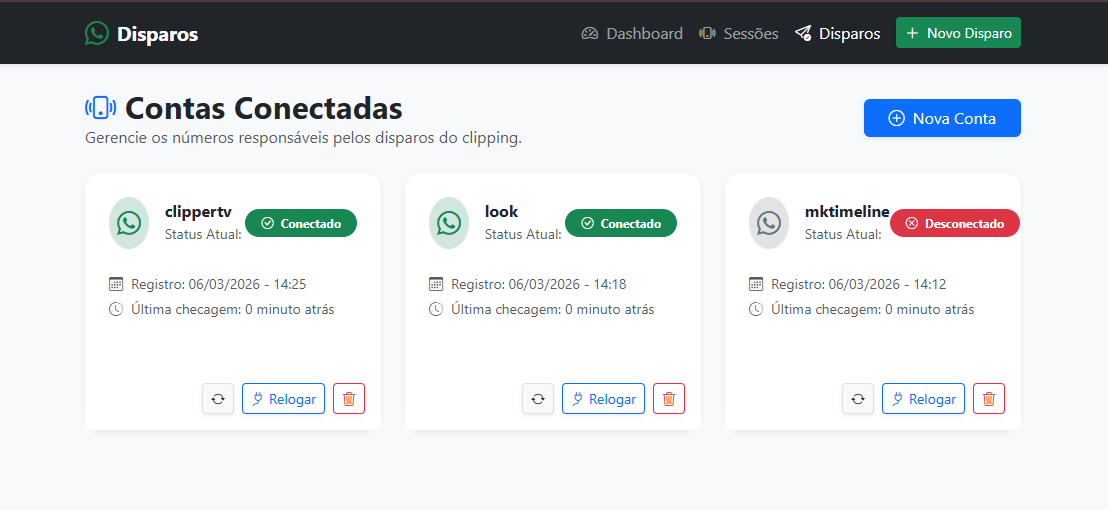Click Última checagem text in look card
This screenshot has width=1108, height=510.
553,309
